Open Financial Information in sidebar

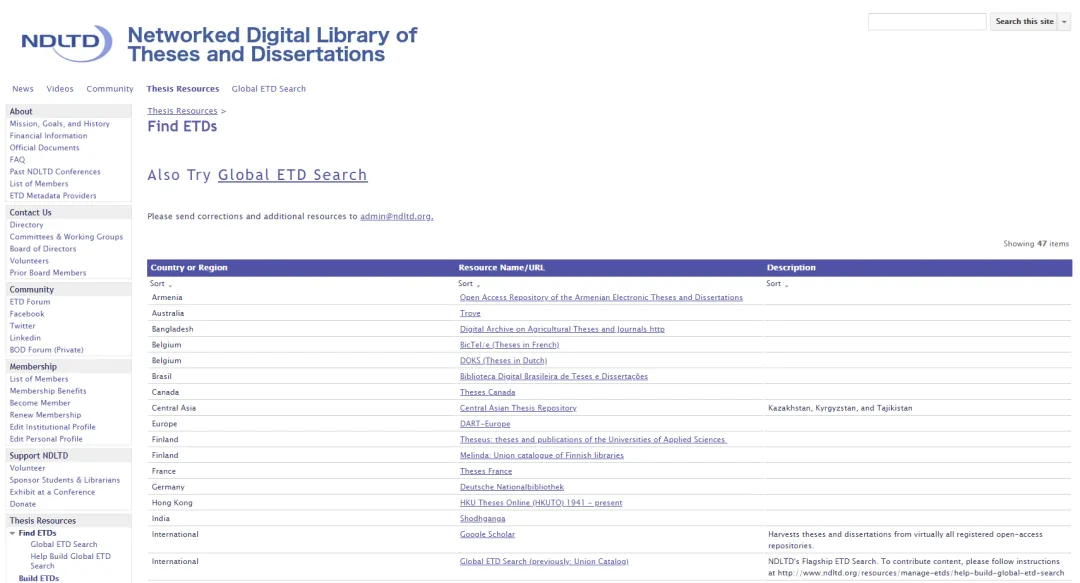48,136
